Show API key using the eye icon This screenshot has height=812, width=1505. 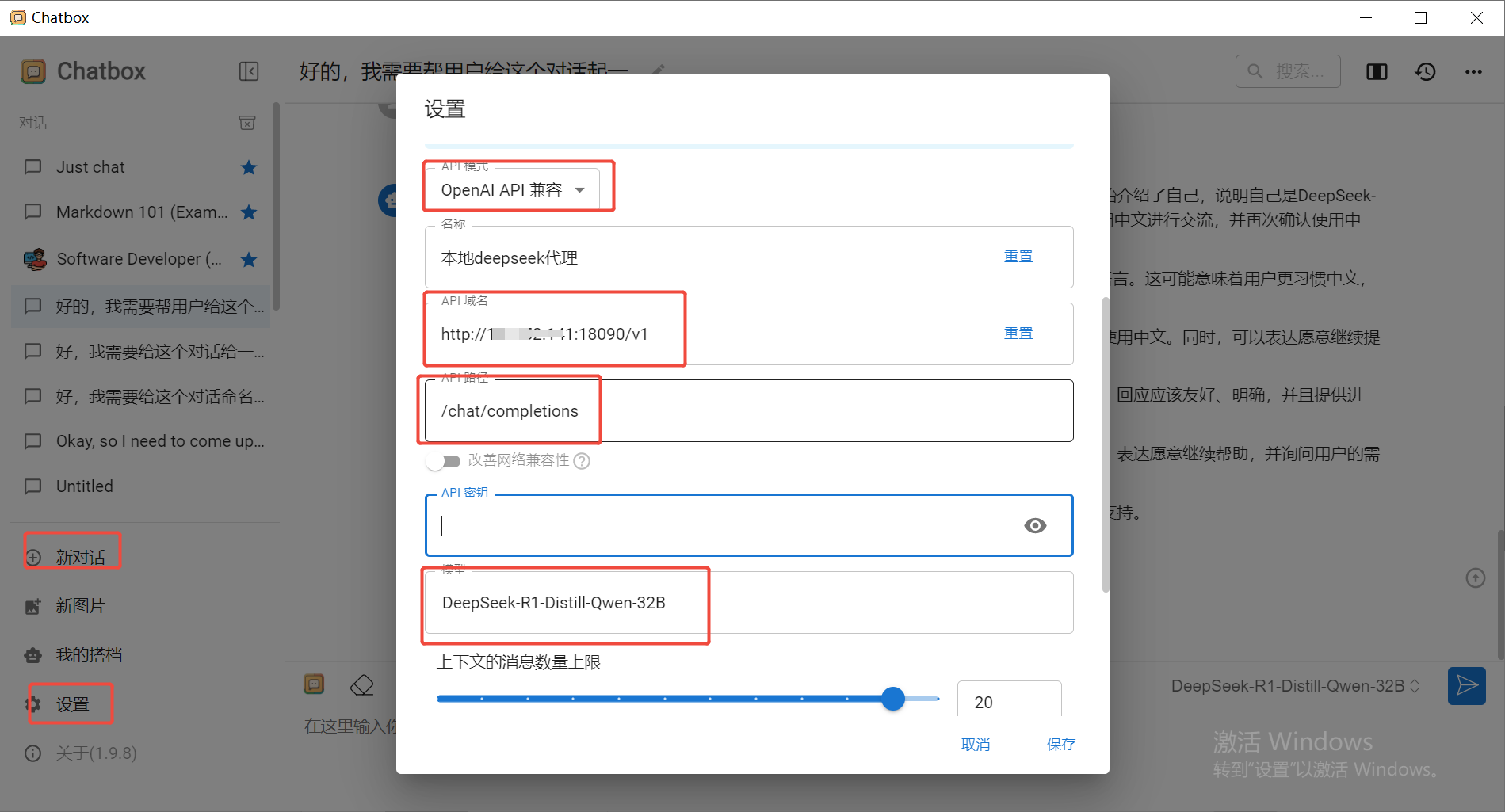point(1035,526)
